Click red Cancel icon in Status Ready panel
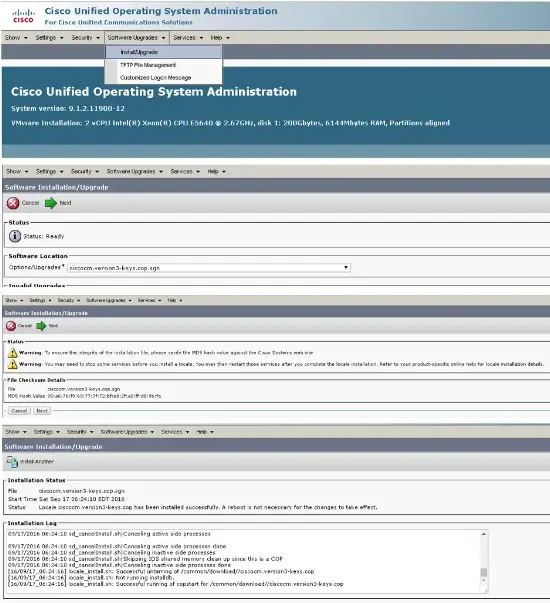The width and height of the screenshot is (550, 603). point(13,203)
